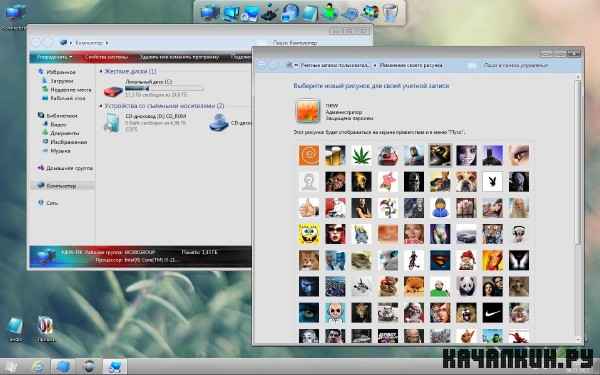Screen dimensions: 600x375
Task: Choose the Nike swoosh picture
Action: 492,313
